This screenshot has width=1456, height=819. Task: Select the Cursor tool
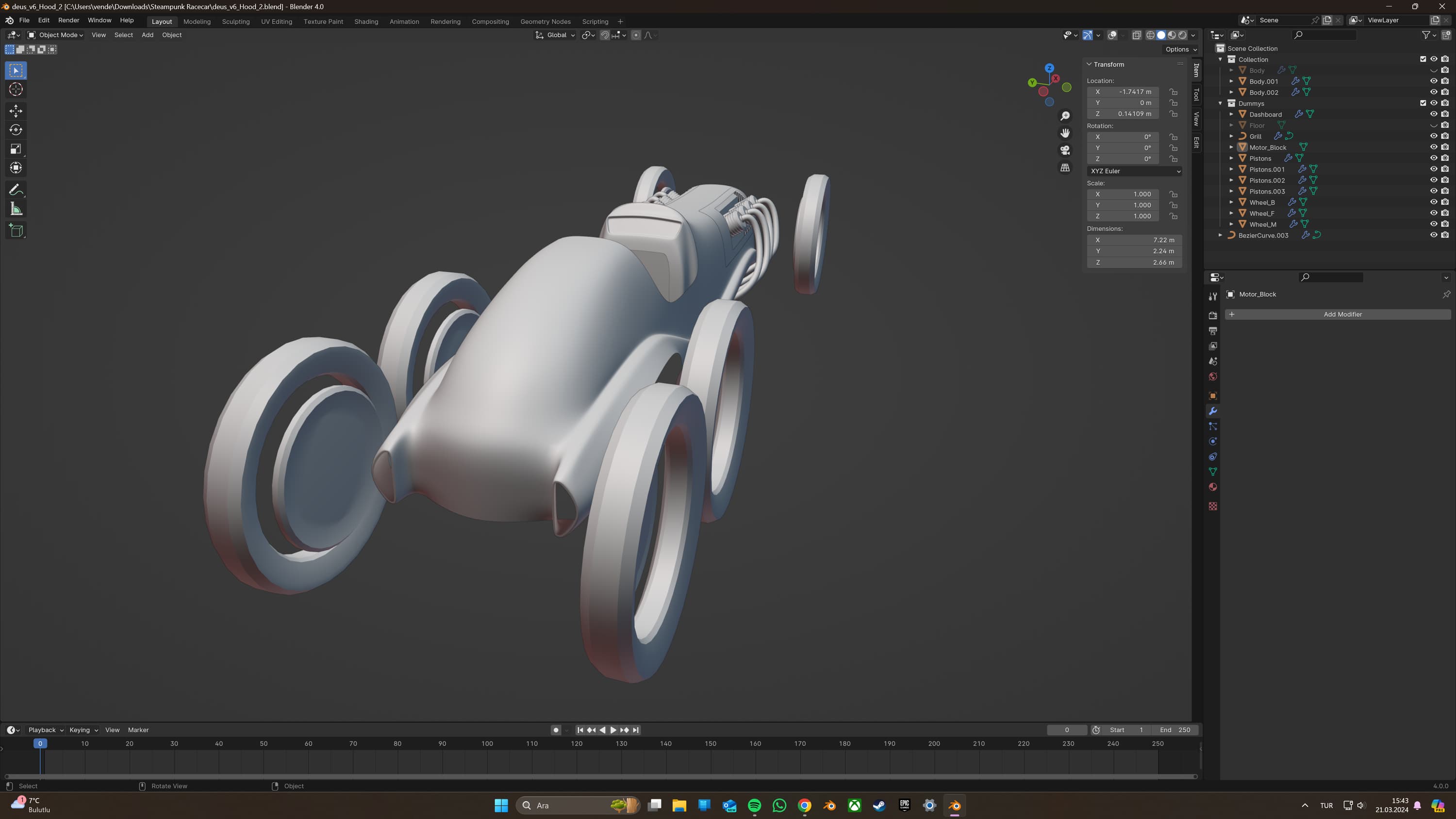click(x=16, y=89)
